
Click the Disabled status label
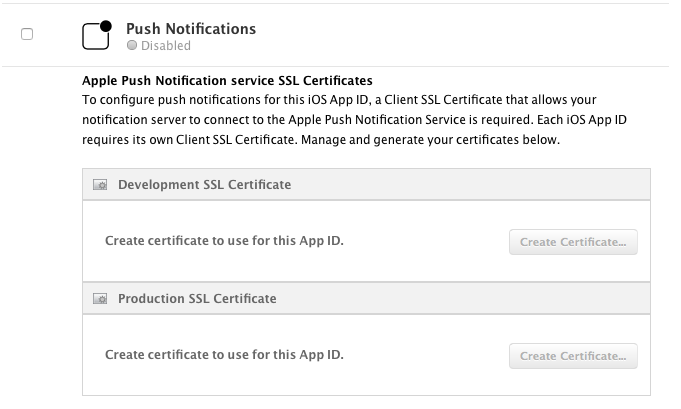(x=166, y=46)
